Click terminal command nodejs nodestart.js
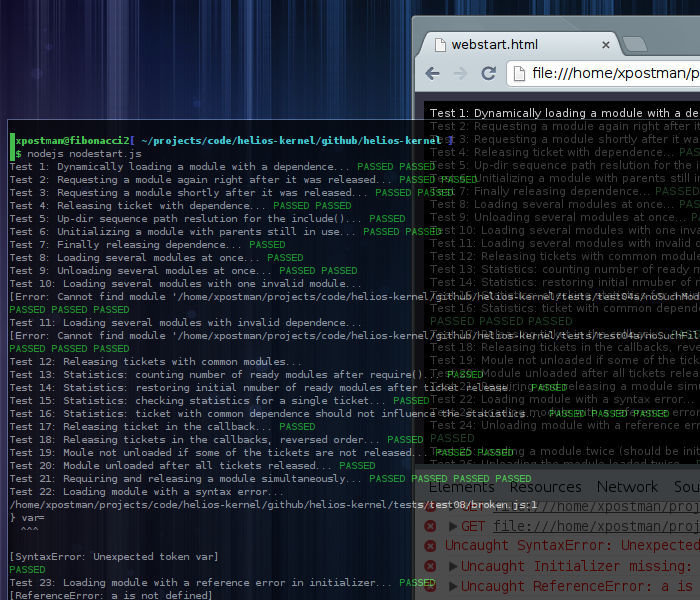 click(84, 154)
